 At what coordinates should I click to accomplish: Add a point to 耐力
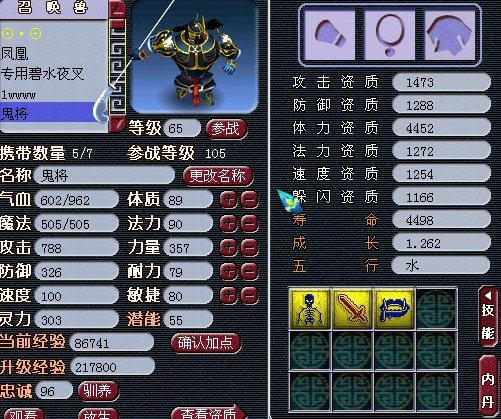(x=229, y=272)
